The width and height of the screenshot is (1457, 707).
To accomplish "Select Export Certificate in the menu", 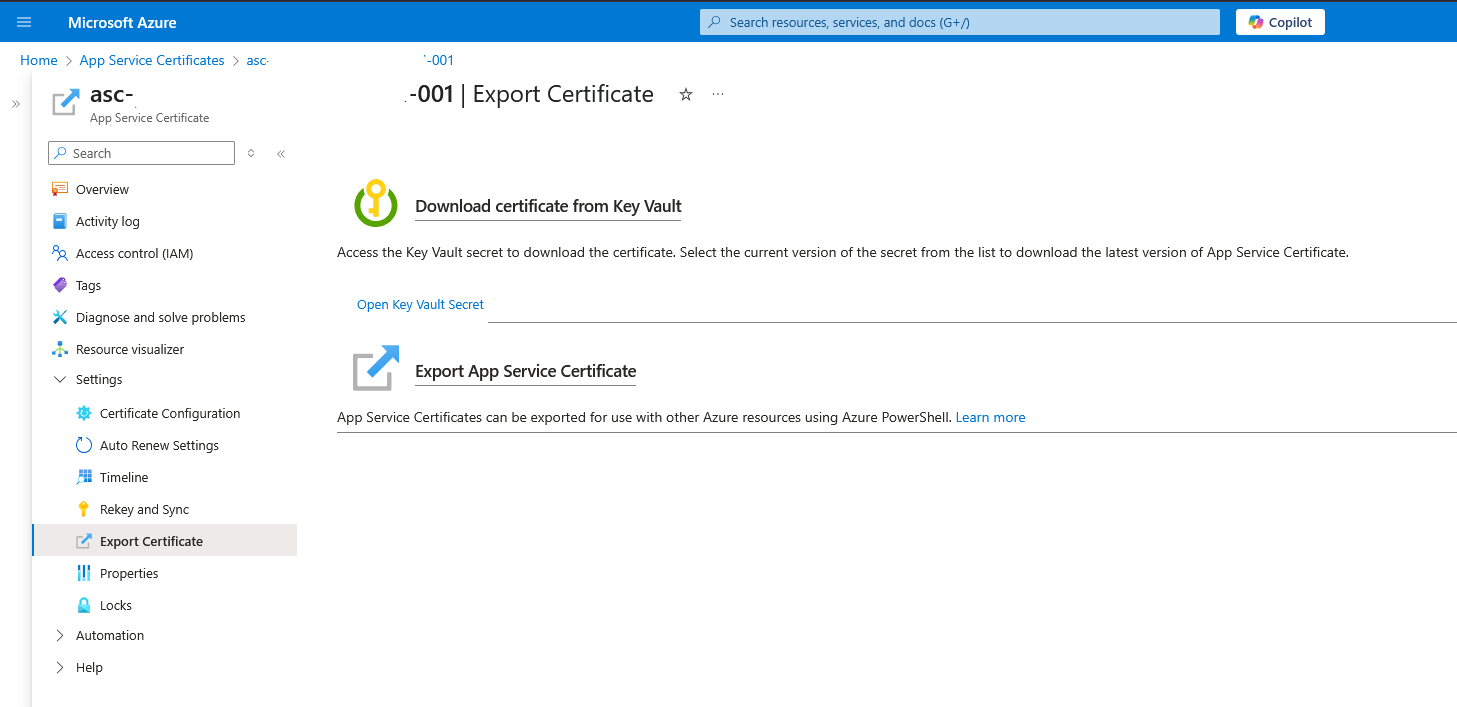I will [151, 541].
